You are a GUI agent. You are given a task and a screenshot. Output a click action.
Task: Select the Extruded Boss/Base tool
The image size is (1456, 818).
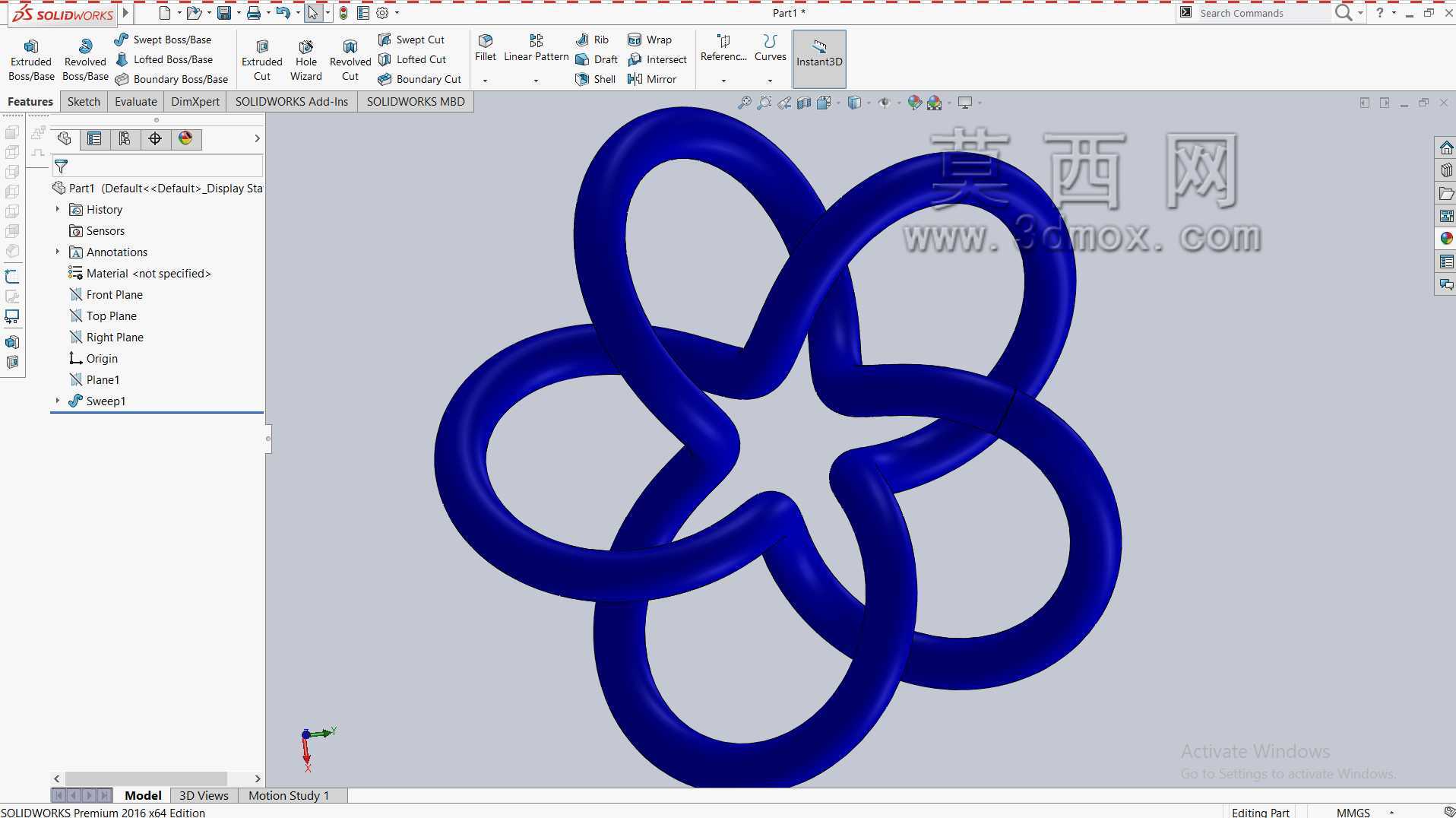(31, 60)
